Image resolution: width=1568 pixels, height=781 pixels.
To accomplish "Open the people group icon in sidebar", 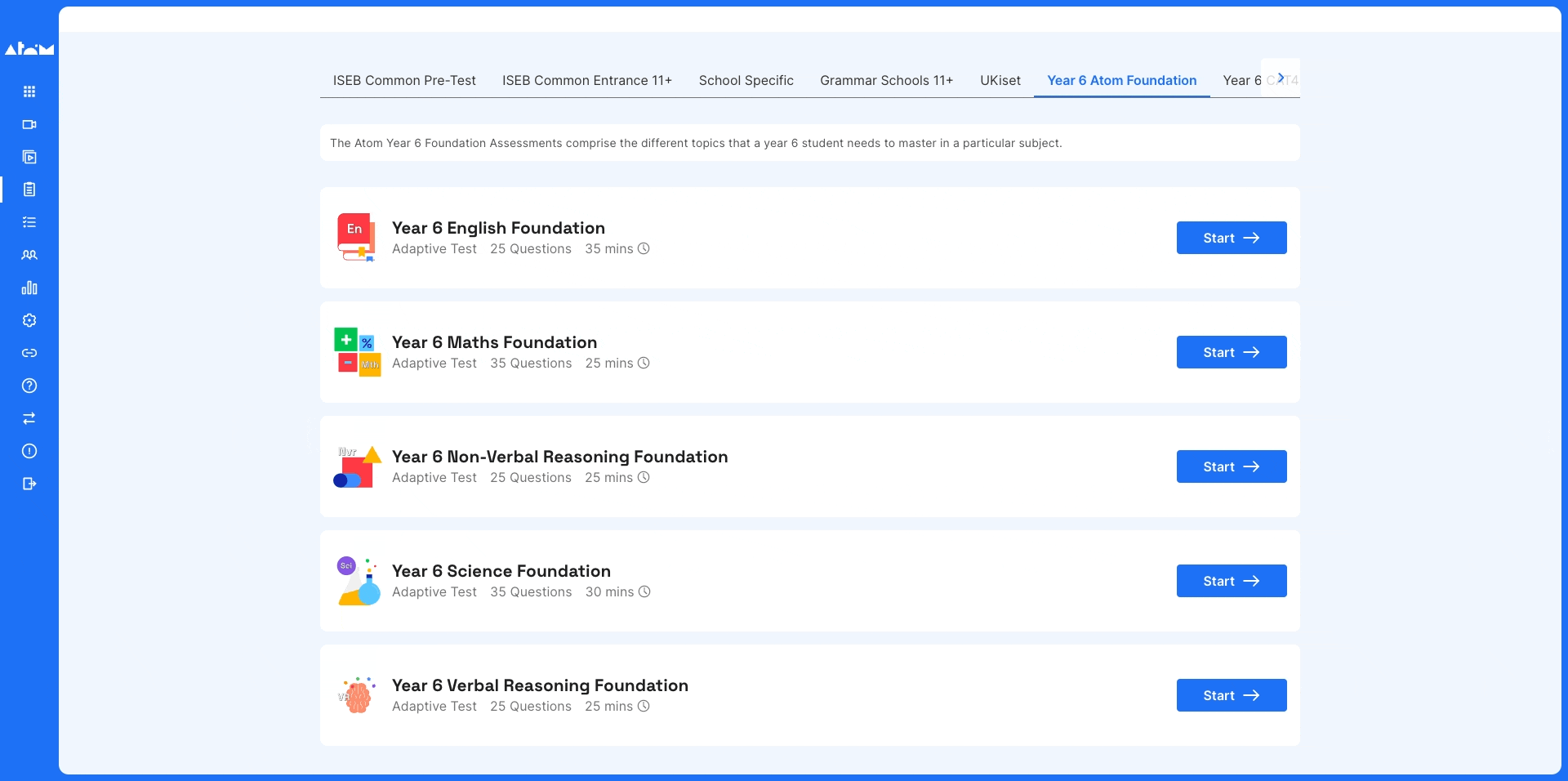I will (29, 255).
